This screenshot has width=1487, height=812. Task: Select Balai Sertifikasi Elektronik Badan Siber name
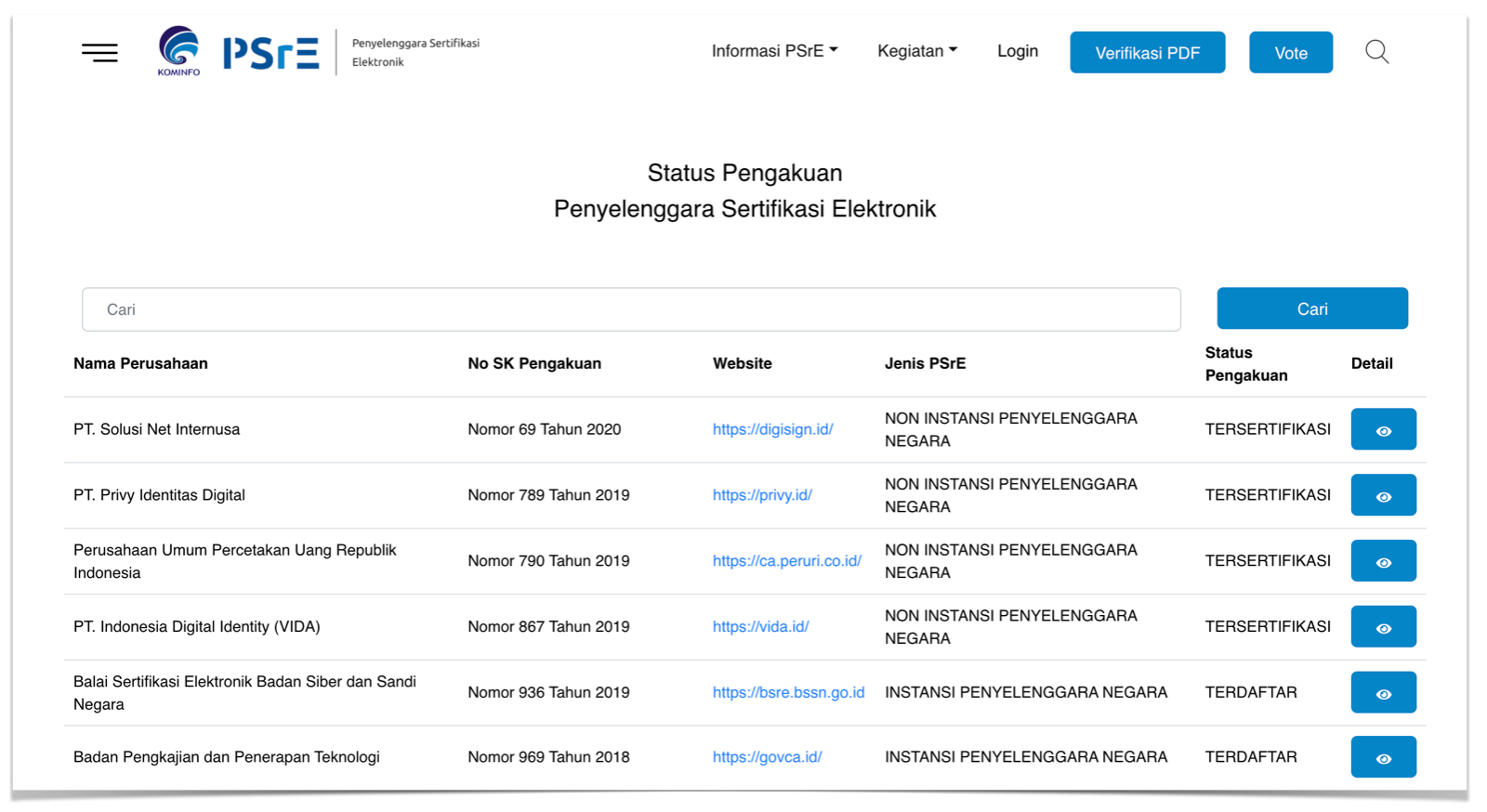click(244, 693)
